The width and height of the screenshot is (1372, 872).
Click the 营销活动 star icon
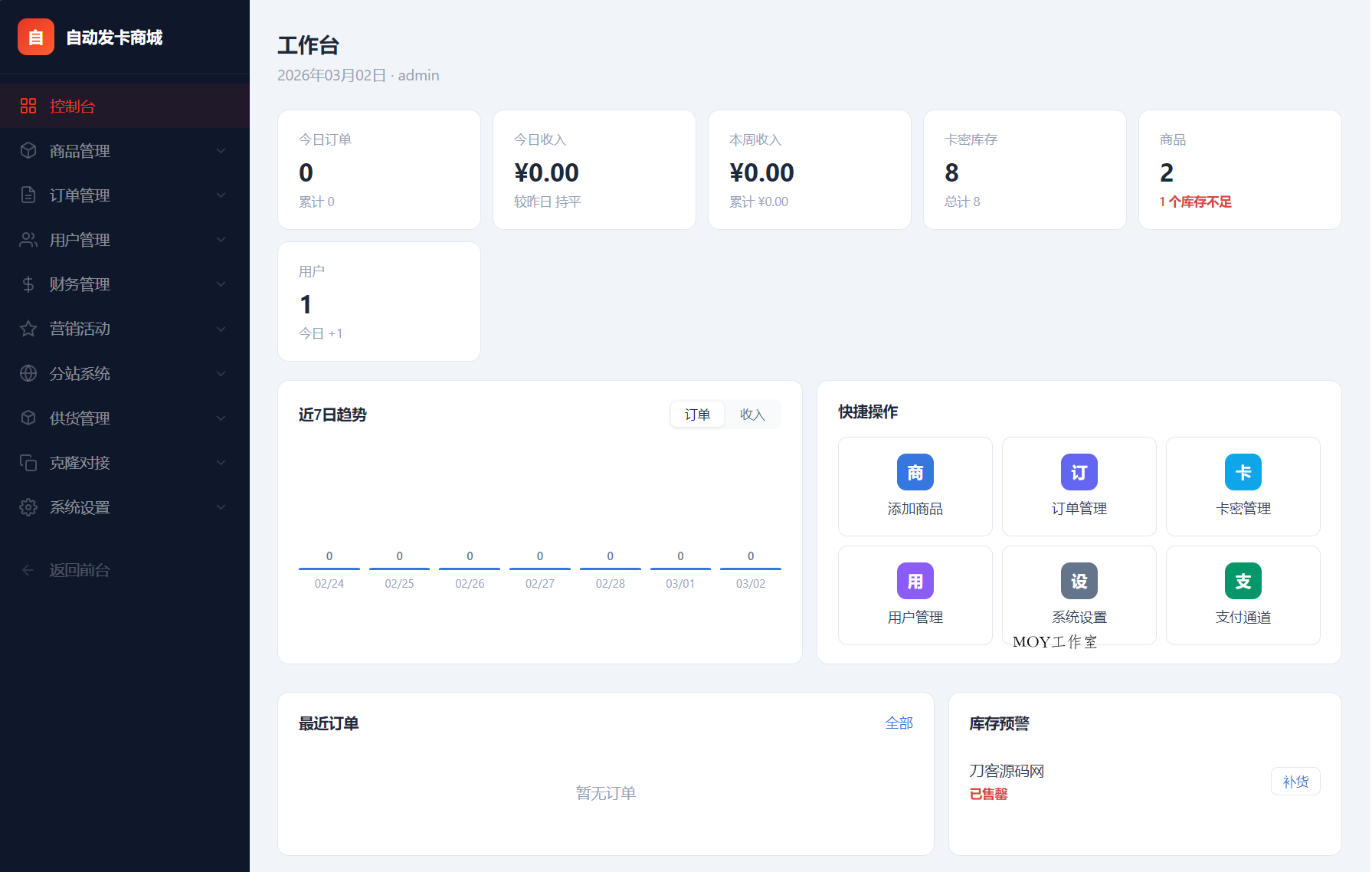click(28, 328)
